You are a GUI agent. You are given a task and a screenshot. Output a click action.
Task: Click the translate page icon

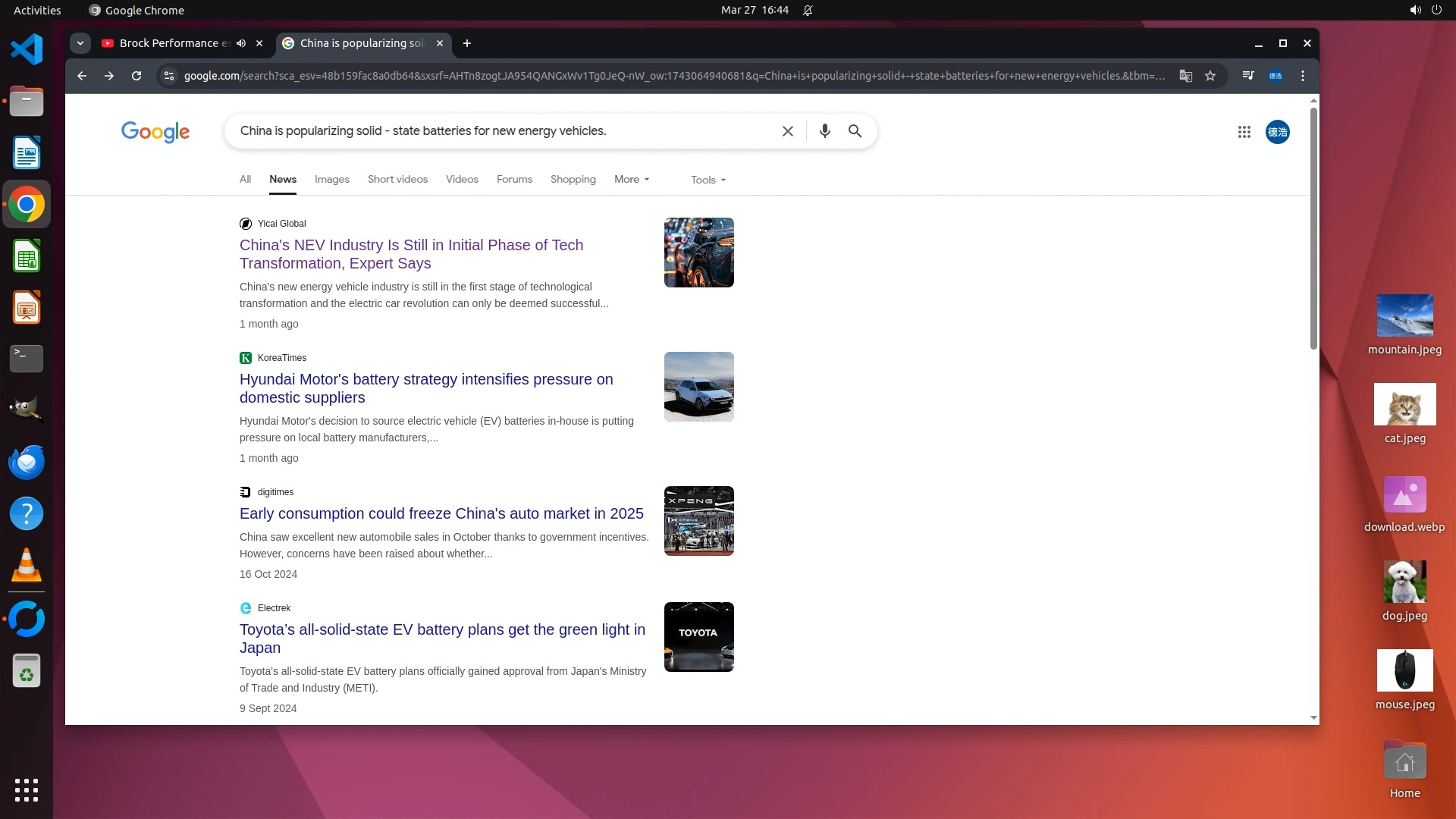pyautogui.click(x=1185, y=76)
